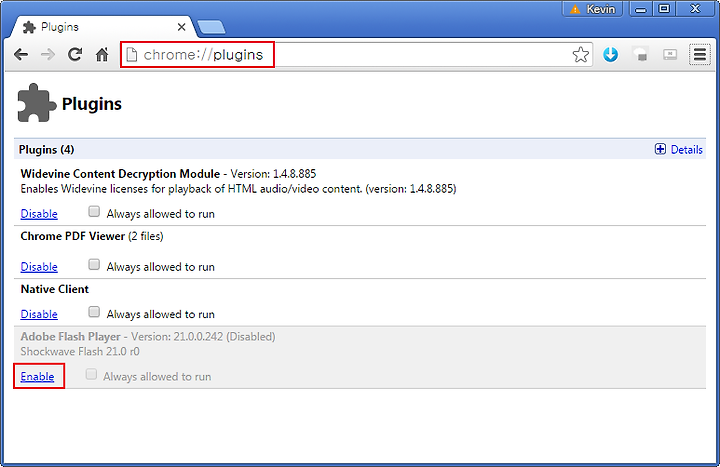Open a new tab
This screenshot has width=720, height=467.
[211, 27]
